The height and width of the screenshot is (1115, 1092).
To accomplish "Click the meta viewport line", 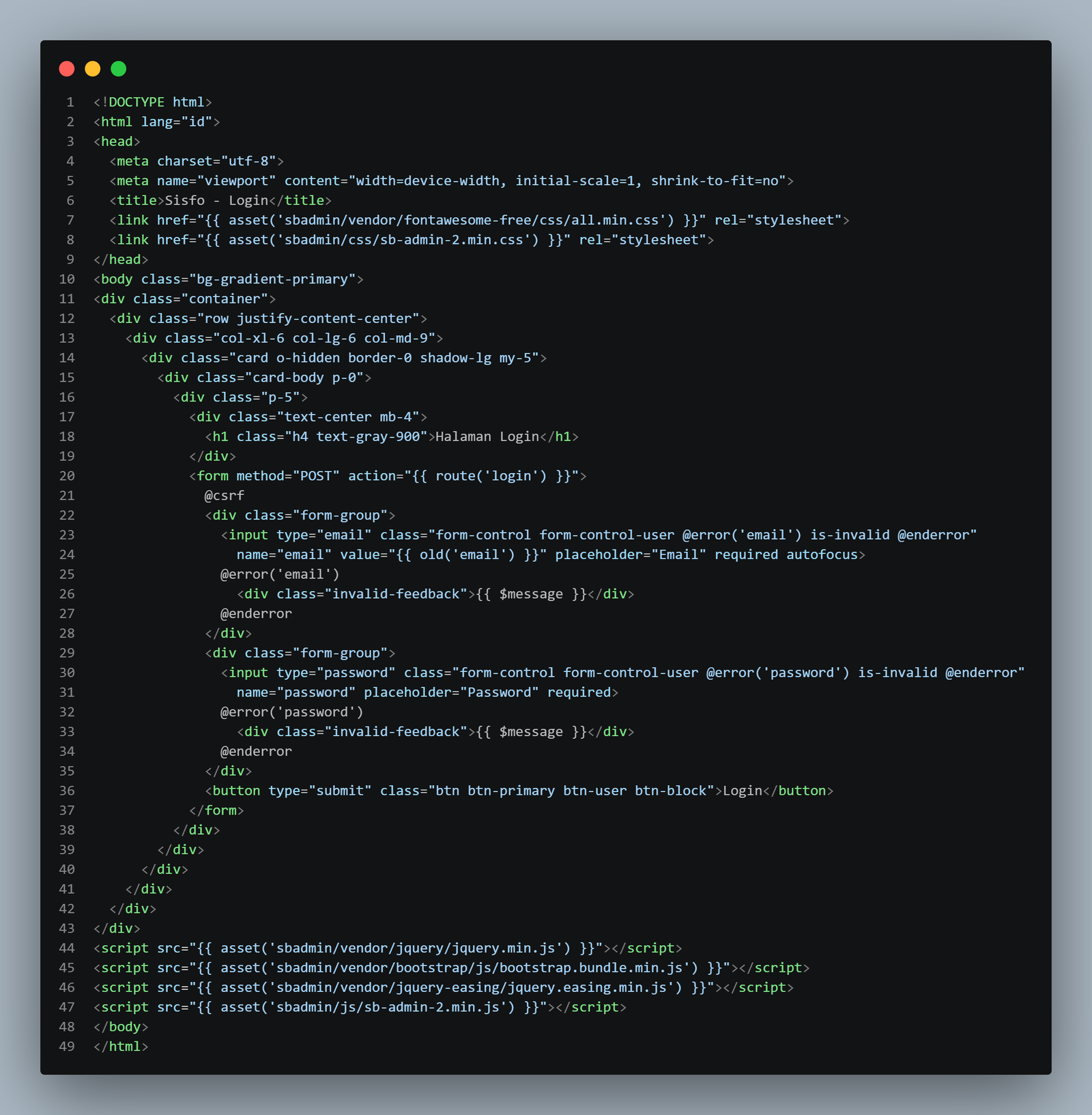I will pyautogui.click(x=452, y=181).
